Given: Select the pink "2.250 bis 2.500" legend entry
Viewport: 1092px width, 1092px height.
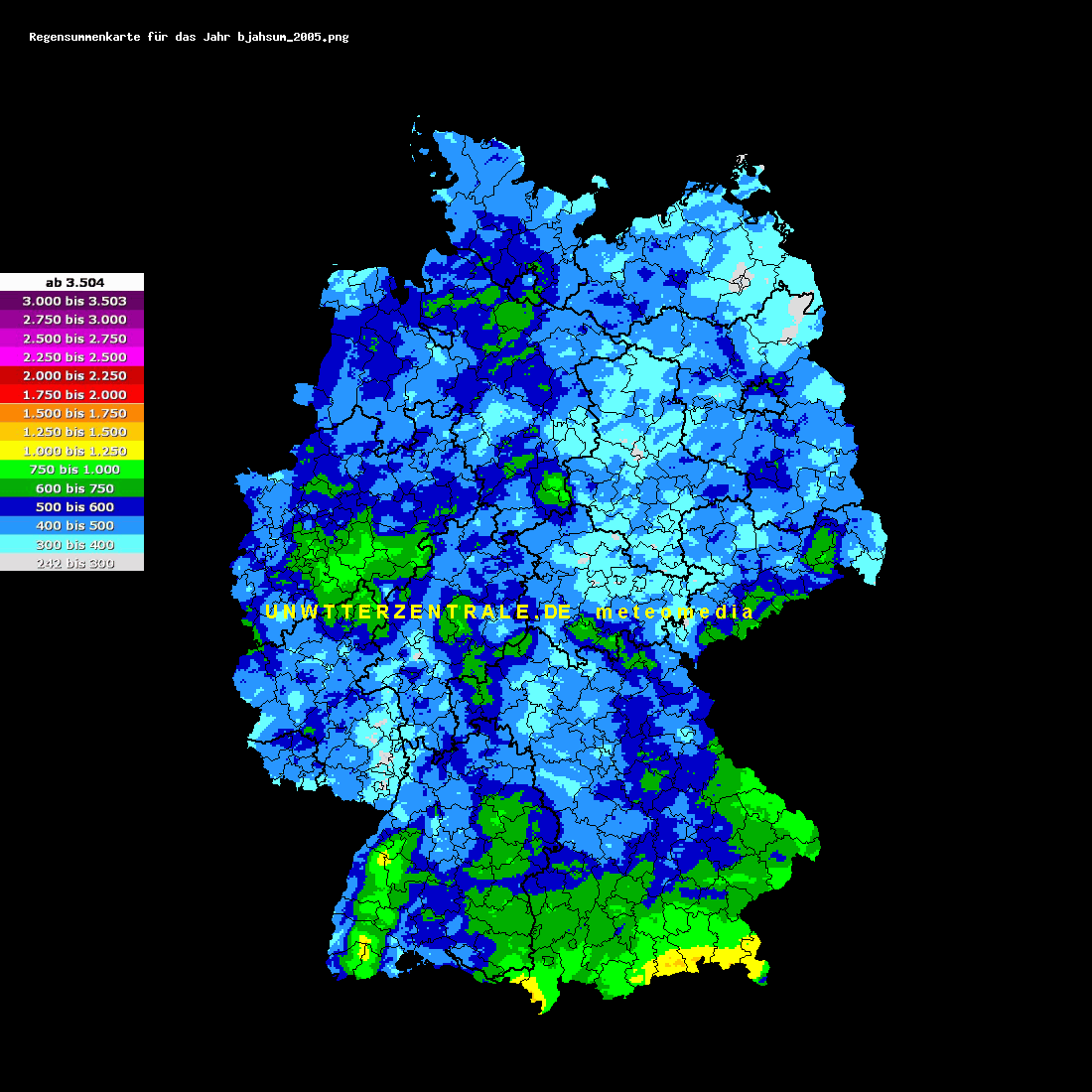Looking at the screenshot, I should pyautogui.click(x=72, y=357).
